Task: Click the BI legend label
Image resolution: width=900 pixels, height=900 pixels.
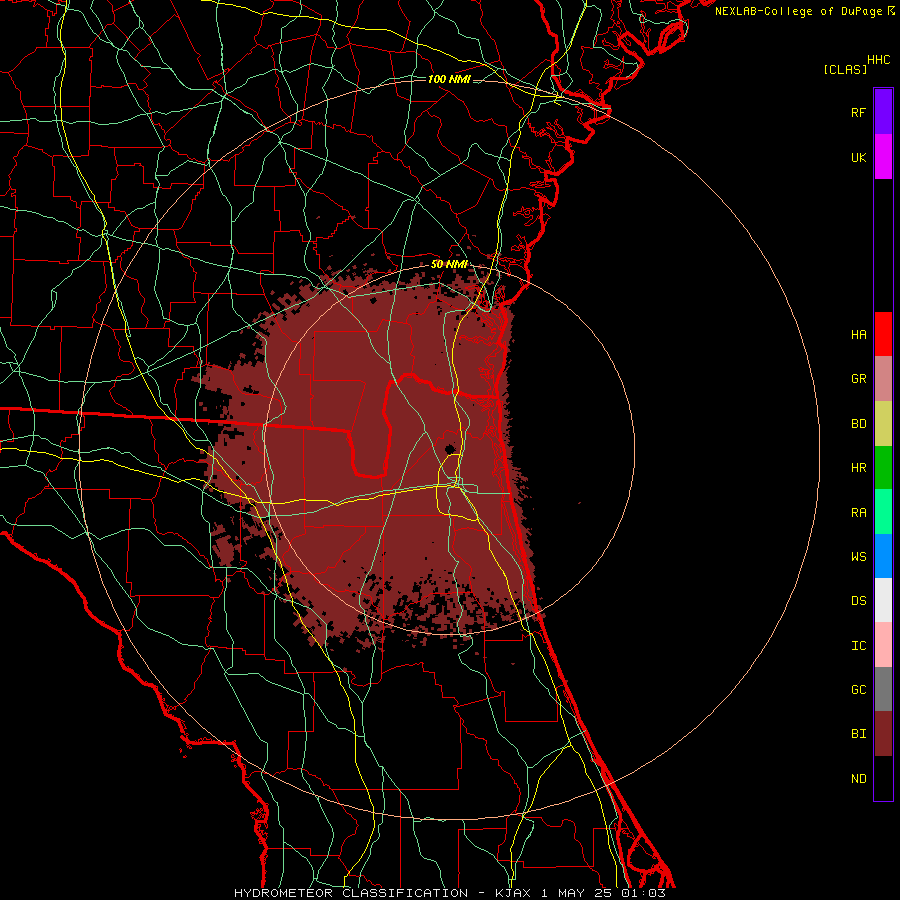Action: point(858,734)
